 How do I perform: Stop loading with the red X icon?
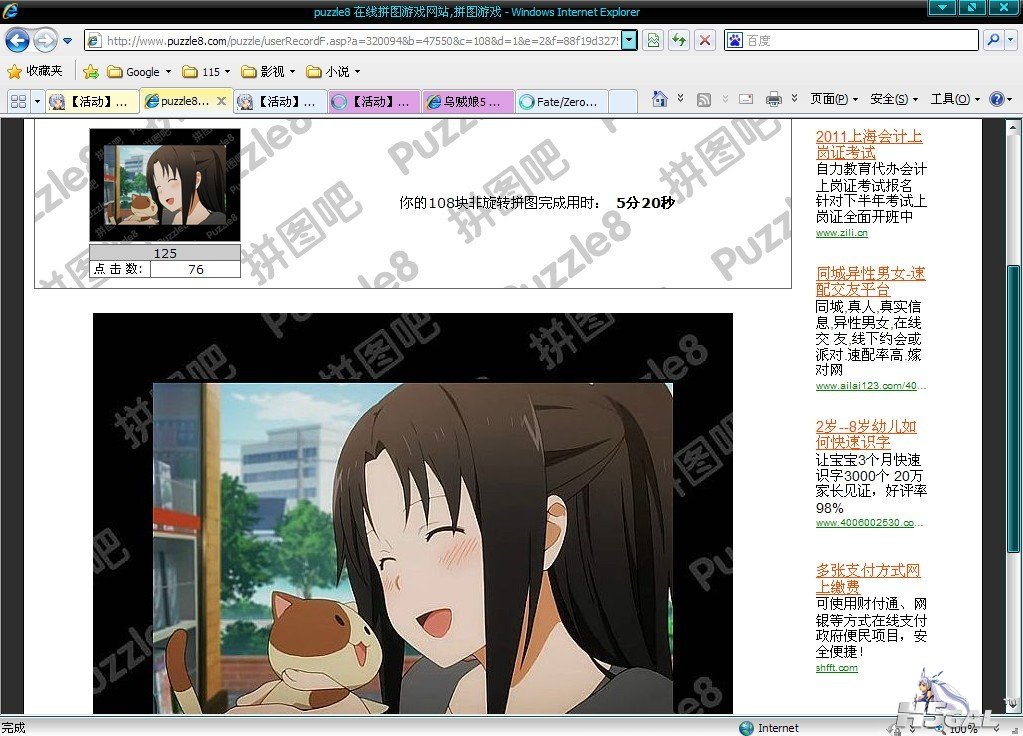click(x=705, y=40)
